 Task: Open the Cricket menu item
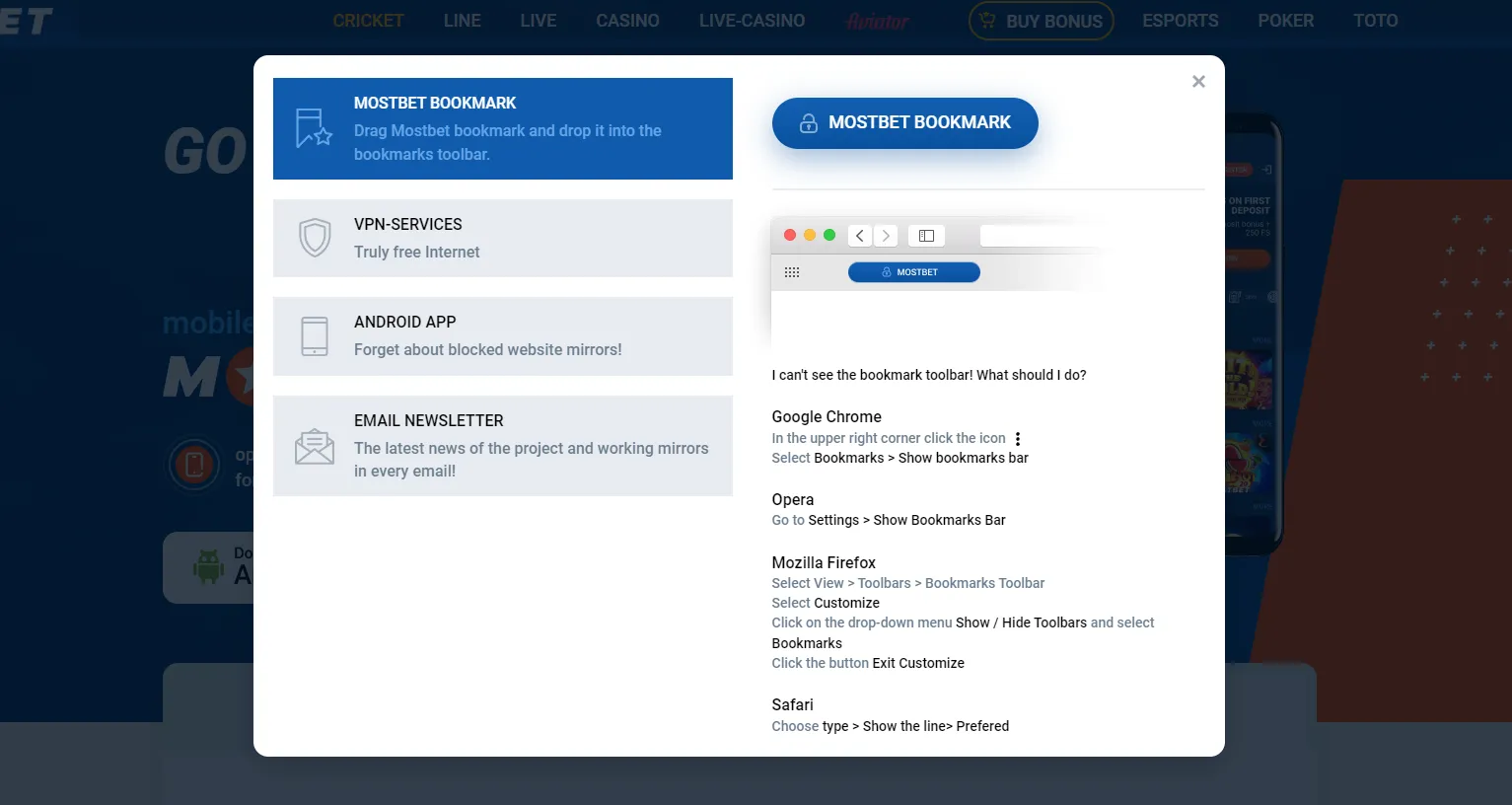click(x=368, y=21)
